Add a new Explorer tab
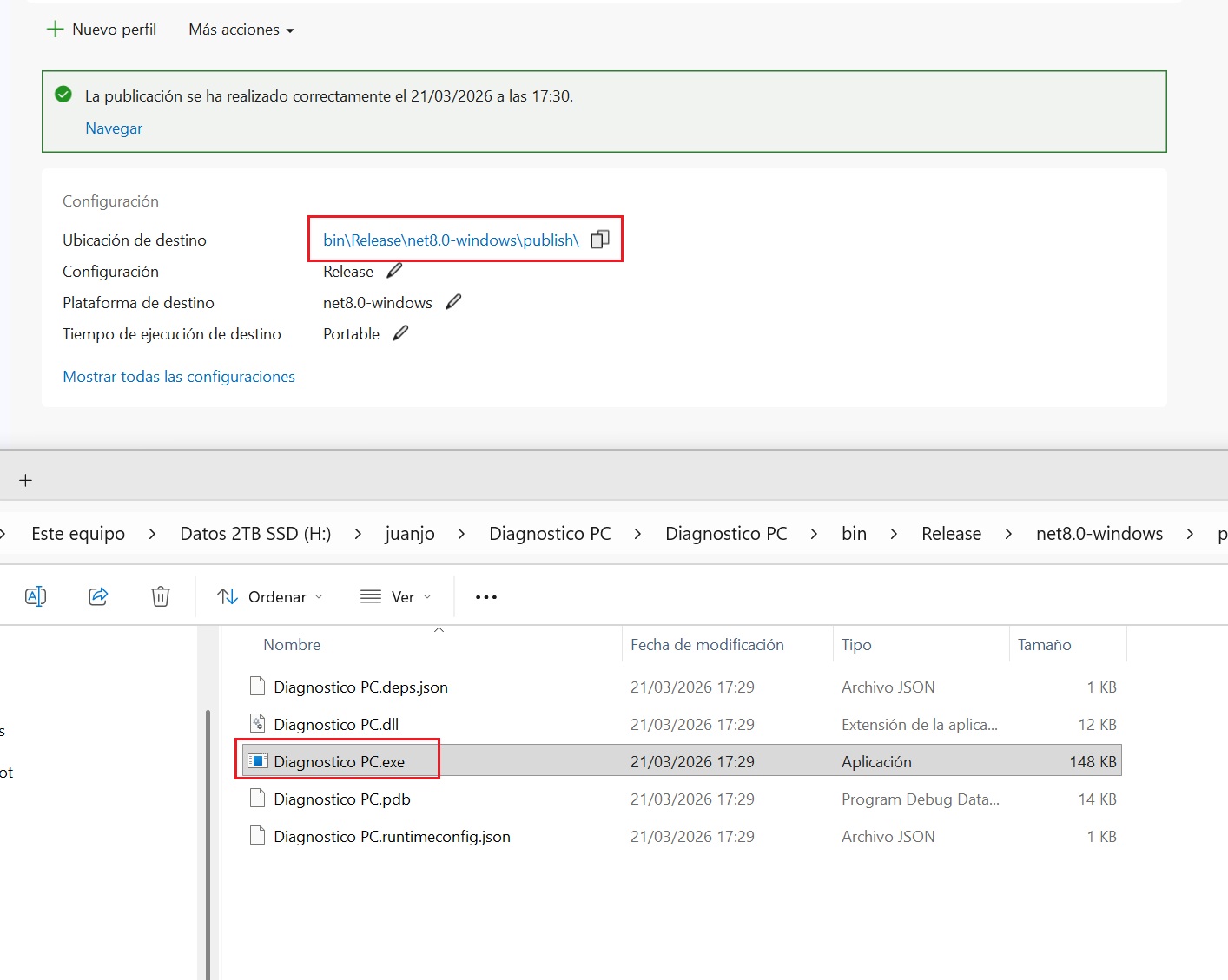1228x980 pixels. pos(26,480)
